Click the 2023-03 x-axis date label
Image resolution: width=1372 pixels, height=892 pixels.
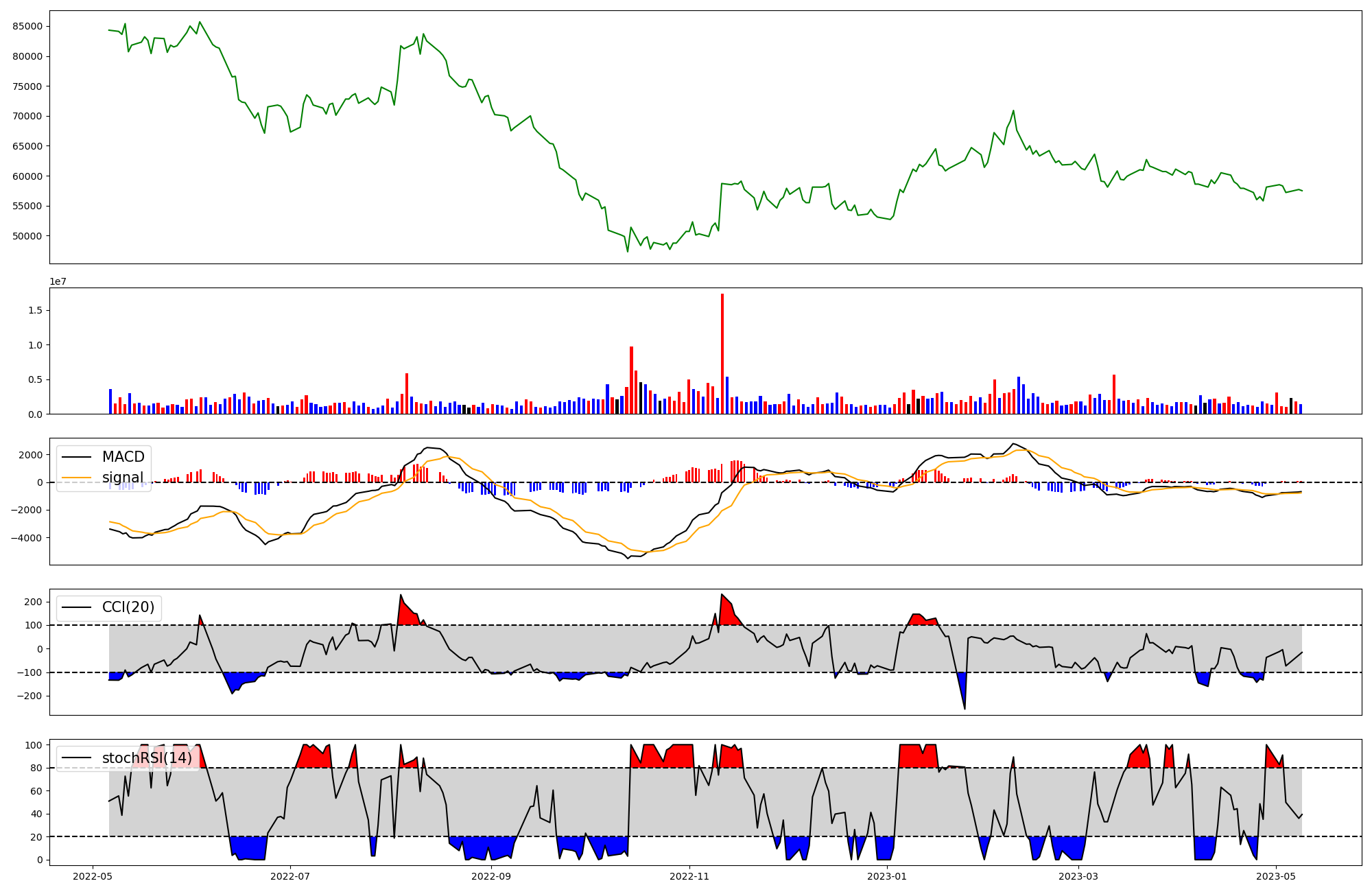pyautogui.click(x=1079, y=876)
